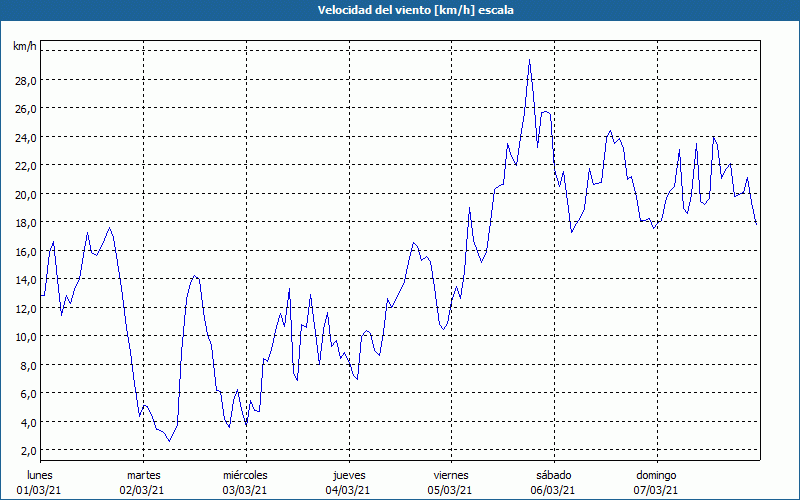
Task: Select the 'lunes' day label
Action: 41,475
